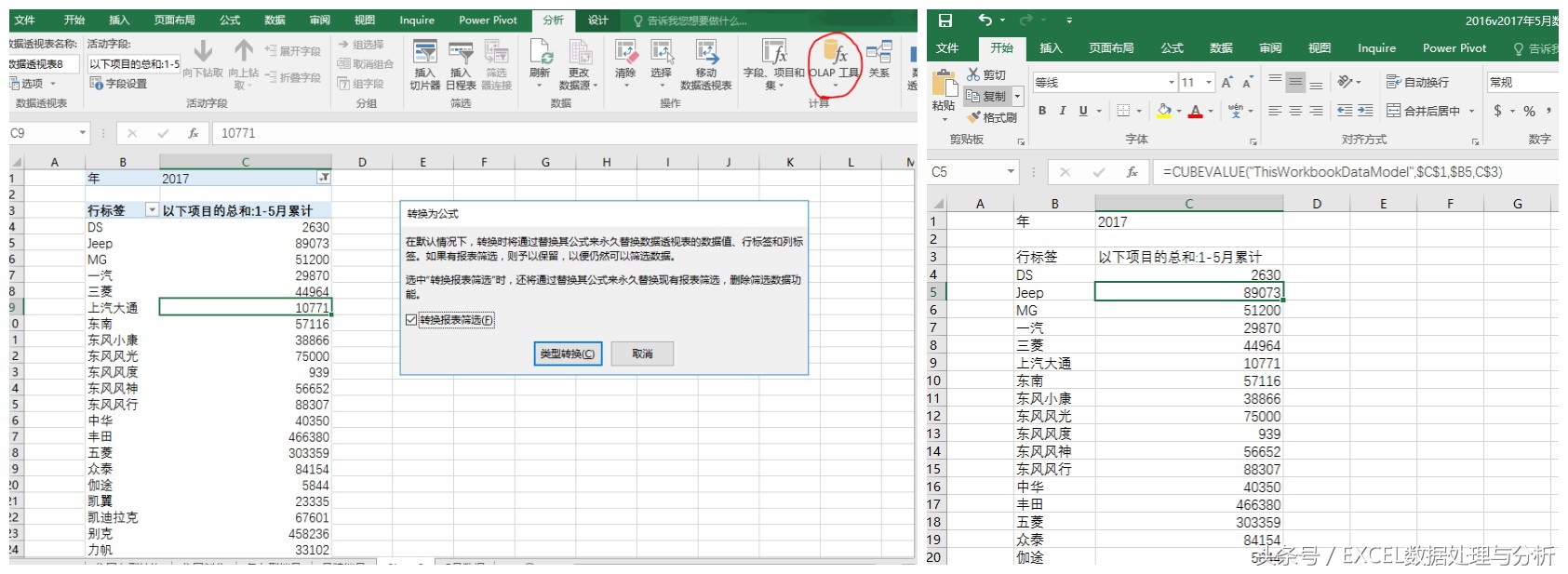1568x574 pixels.
Task: Click formula bar showing 10771
Action: [x=563, y=133]
